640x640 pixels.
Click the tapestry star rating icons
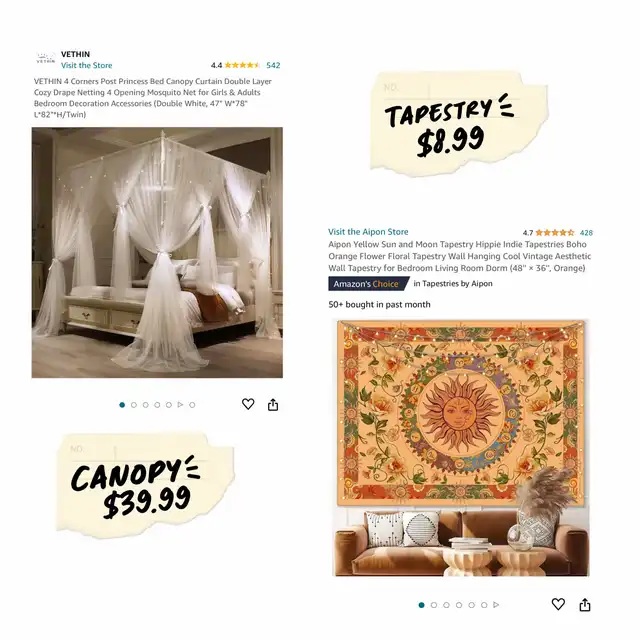coord(555,233)
